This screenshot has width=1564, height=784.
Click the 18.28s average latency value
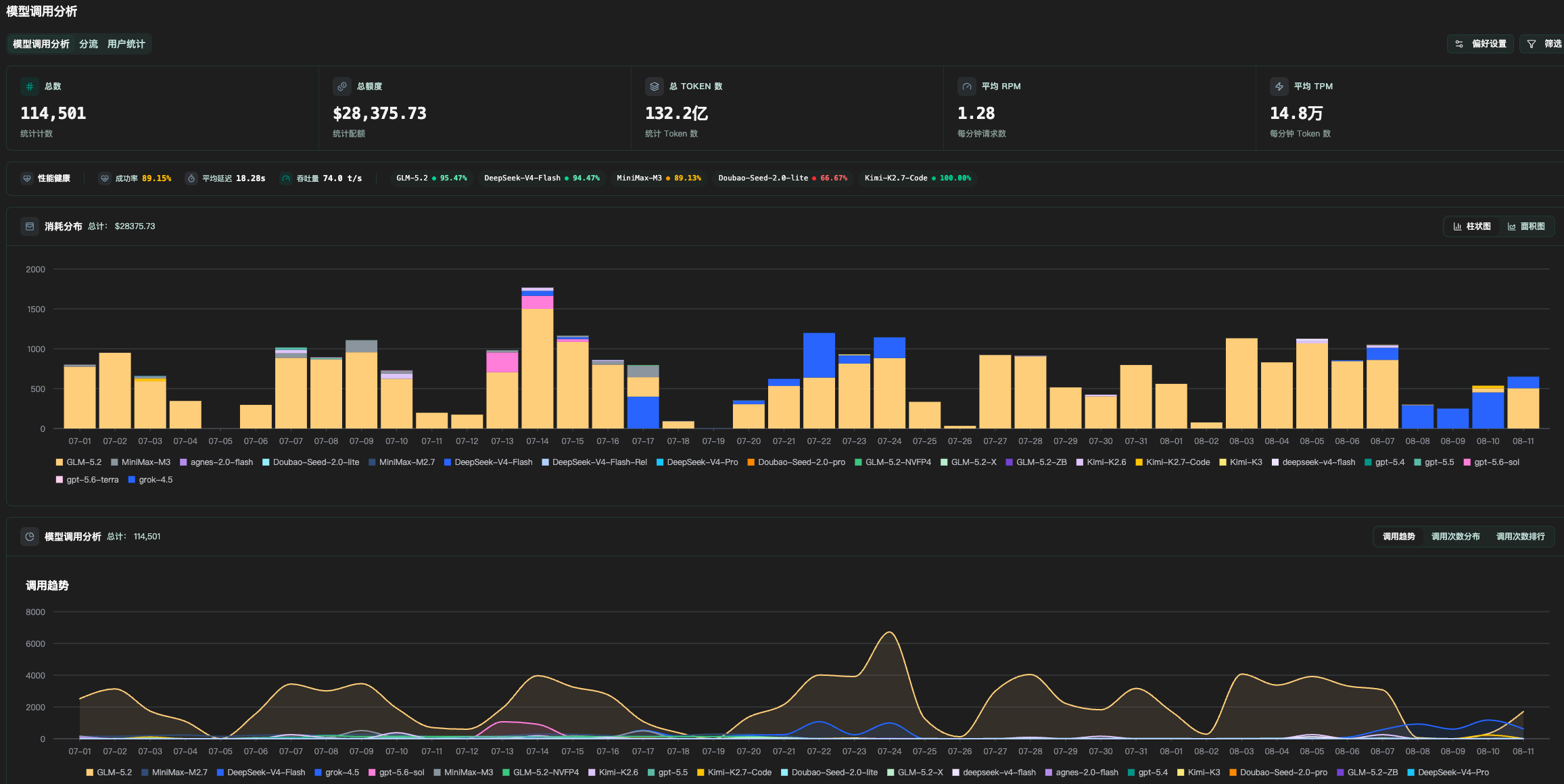coord(251,178)
